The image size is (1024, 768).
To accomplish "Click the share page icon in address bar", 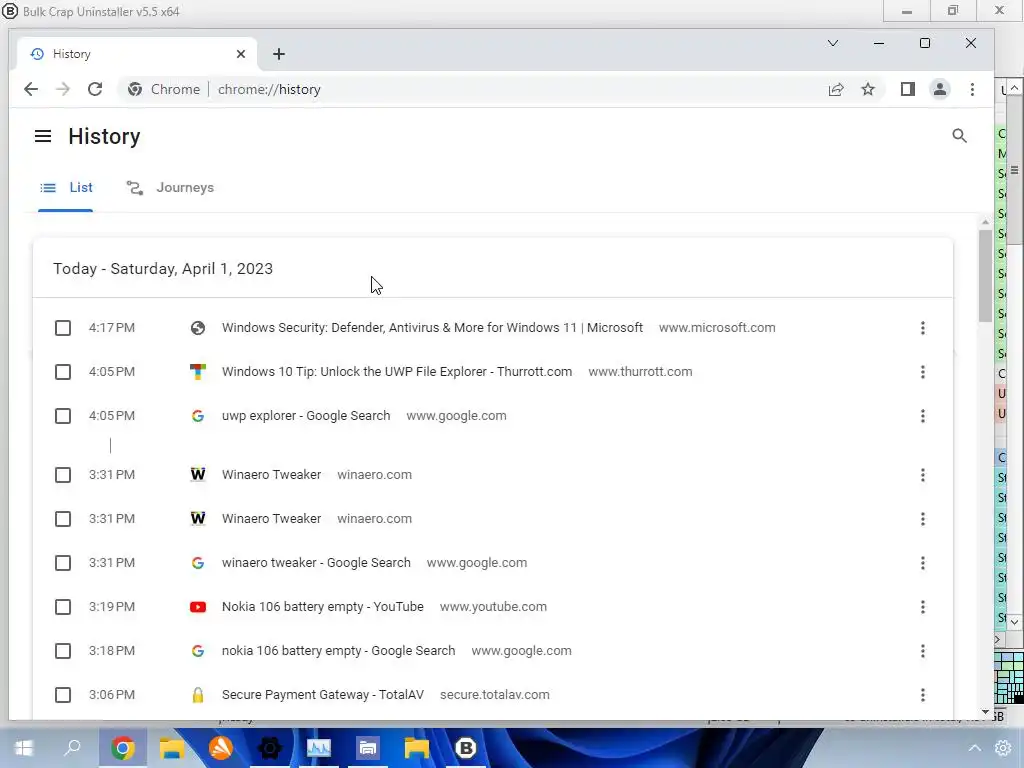I will coord(836,89).
